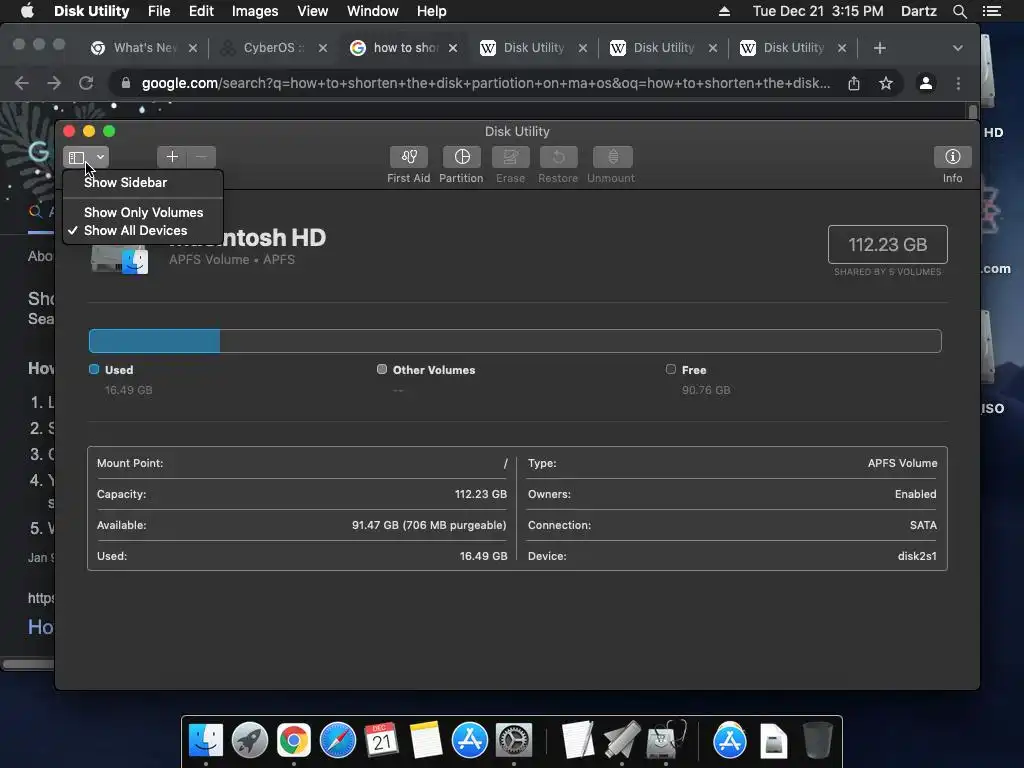Click the blue Used portion of storage bar
This screenshot has width=1024, height=768.
155,341
